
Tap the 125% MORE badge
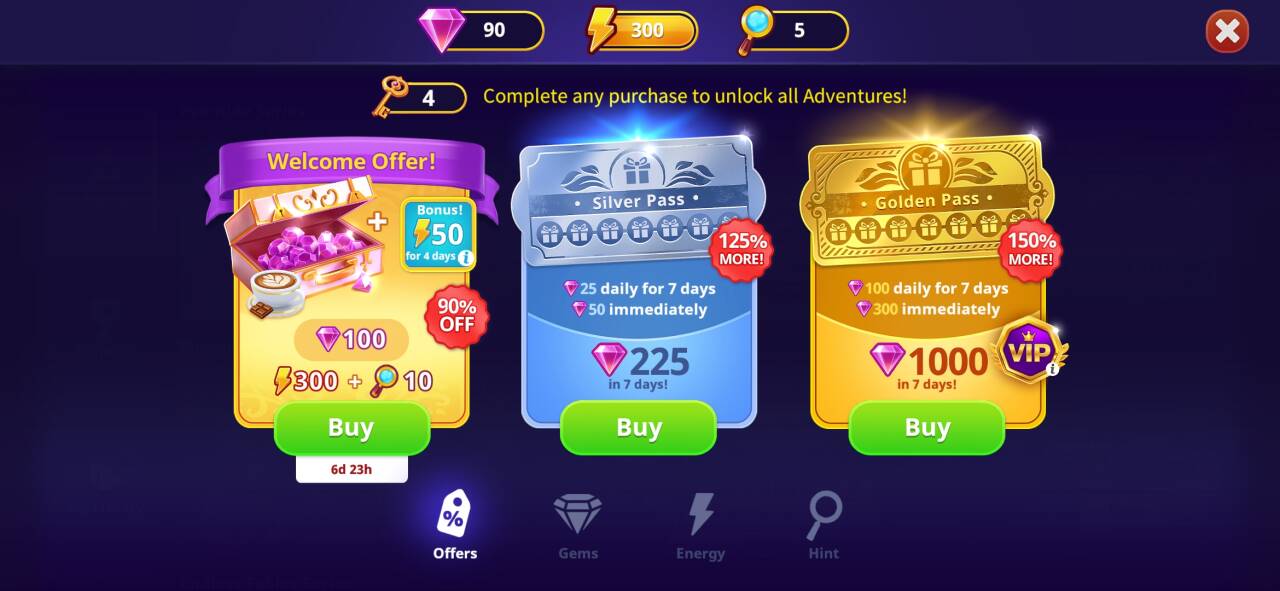tap(741, 249)
